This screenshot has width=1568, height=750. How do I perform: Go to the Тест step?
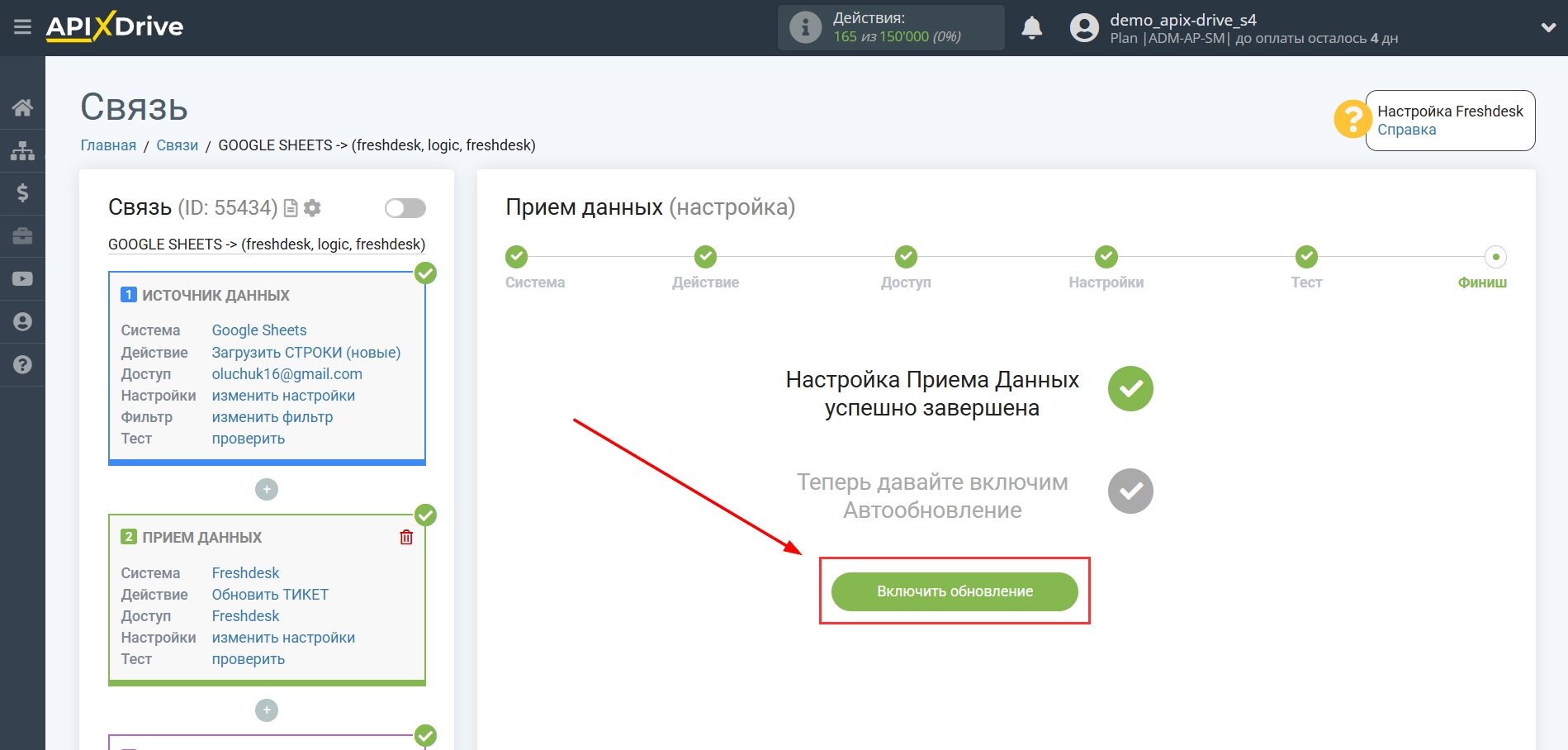[1306, 257]
